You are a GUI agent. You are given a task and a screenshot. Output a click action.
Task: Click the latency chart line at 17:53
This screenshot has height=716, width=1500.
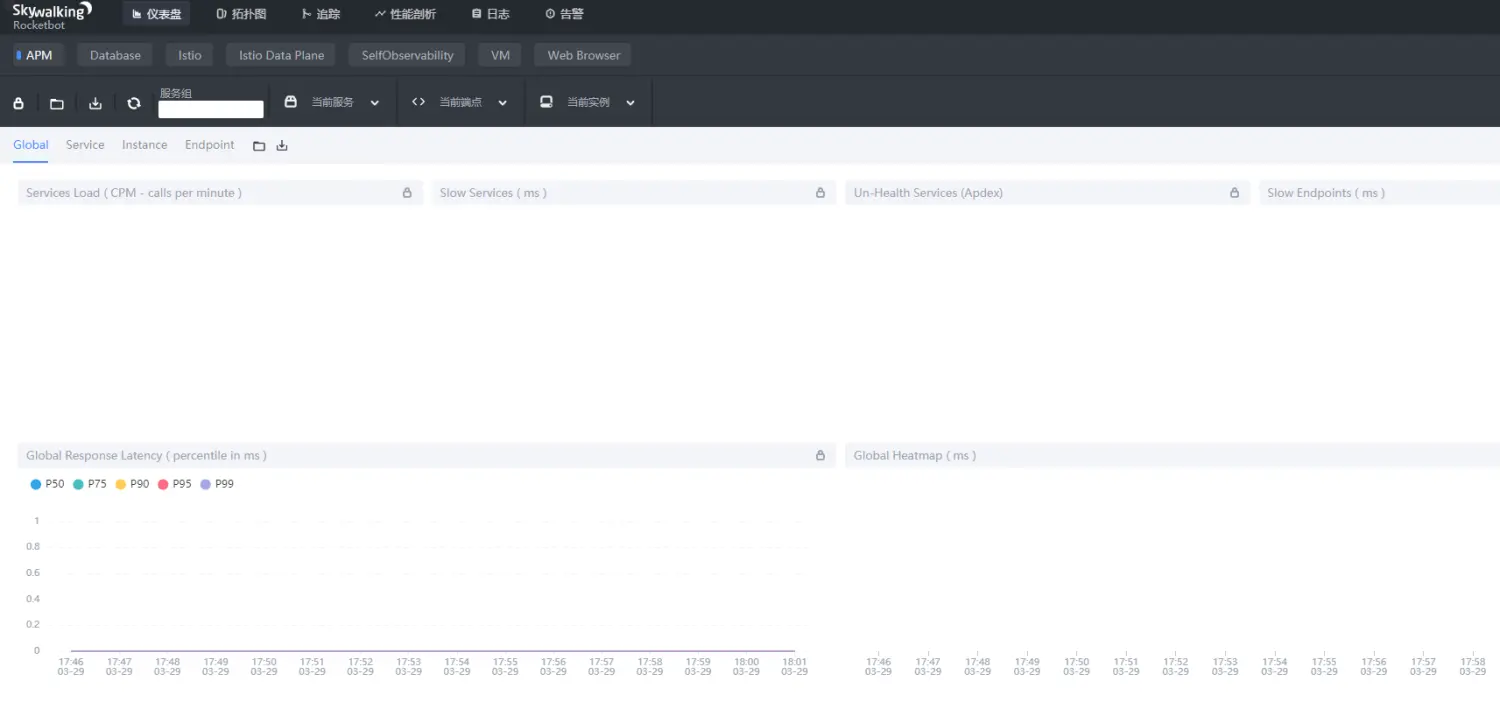tap(409, 651)
